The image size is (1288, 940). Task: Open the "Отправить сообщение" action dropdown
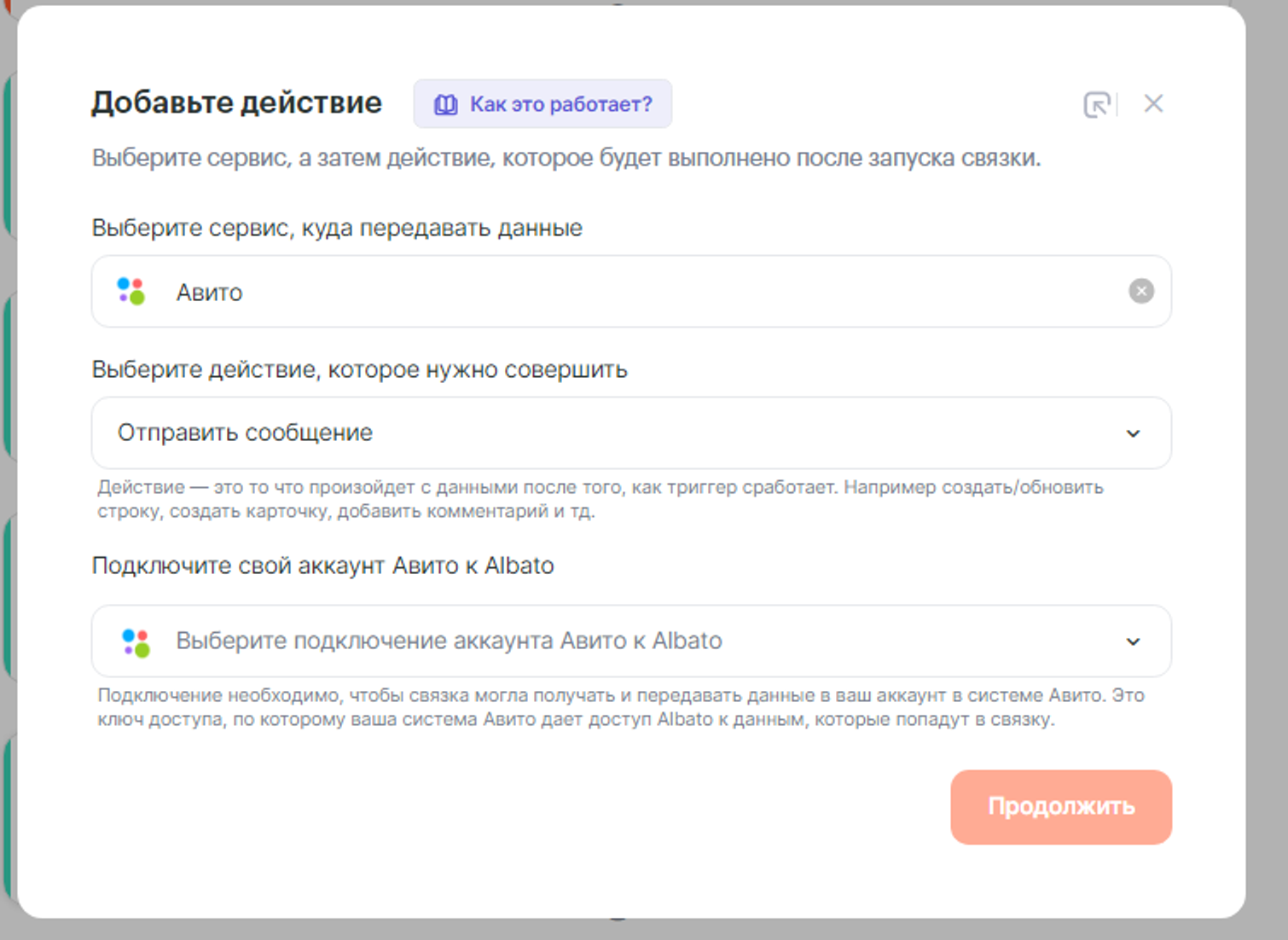click(x=597, y=432)
